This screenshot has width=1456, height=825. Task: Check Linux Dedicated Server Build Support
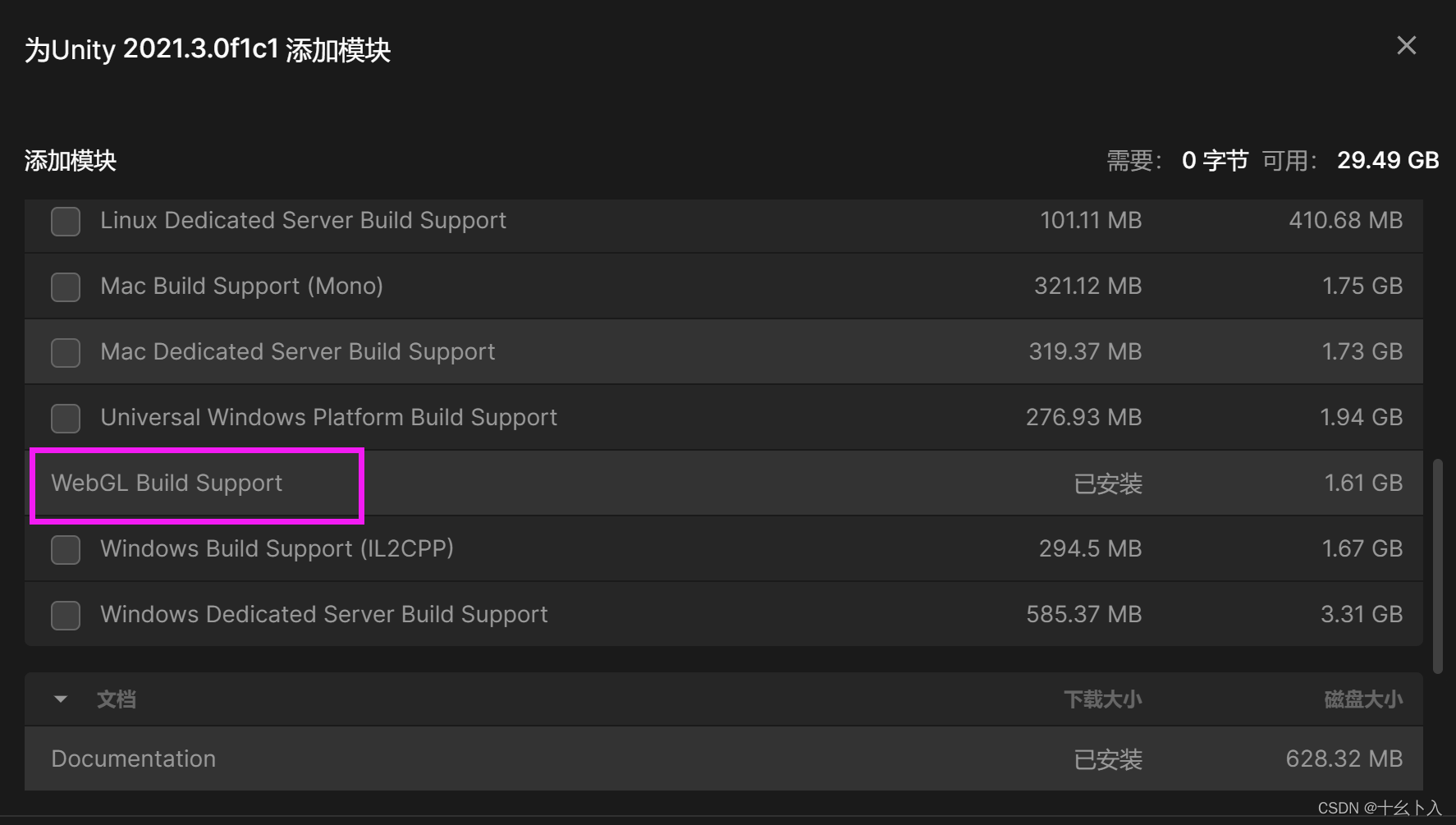click(66, 221)
